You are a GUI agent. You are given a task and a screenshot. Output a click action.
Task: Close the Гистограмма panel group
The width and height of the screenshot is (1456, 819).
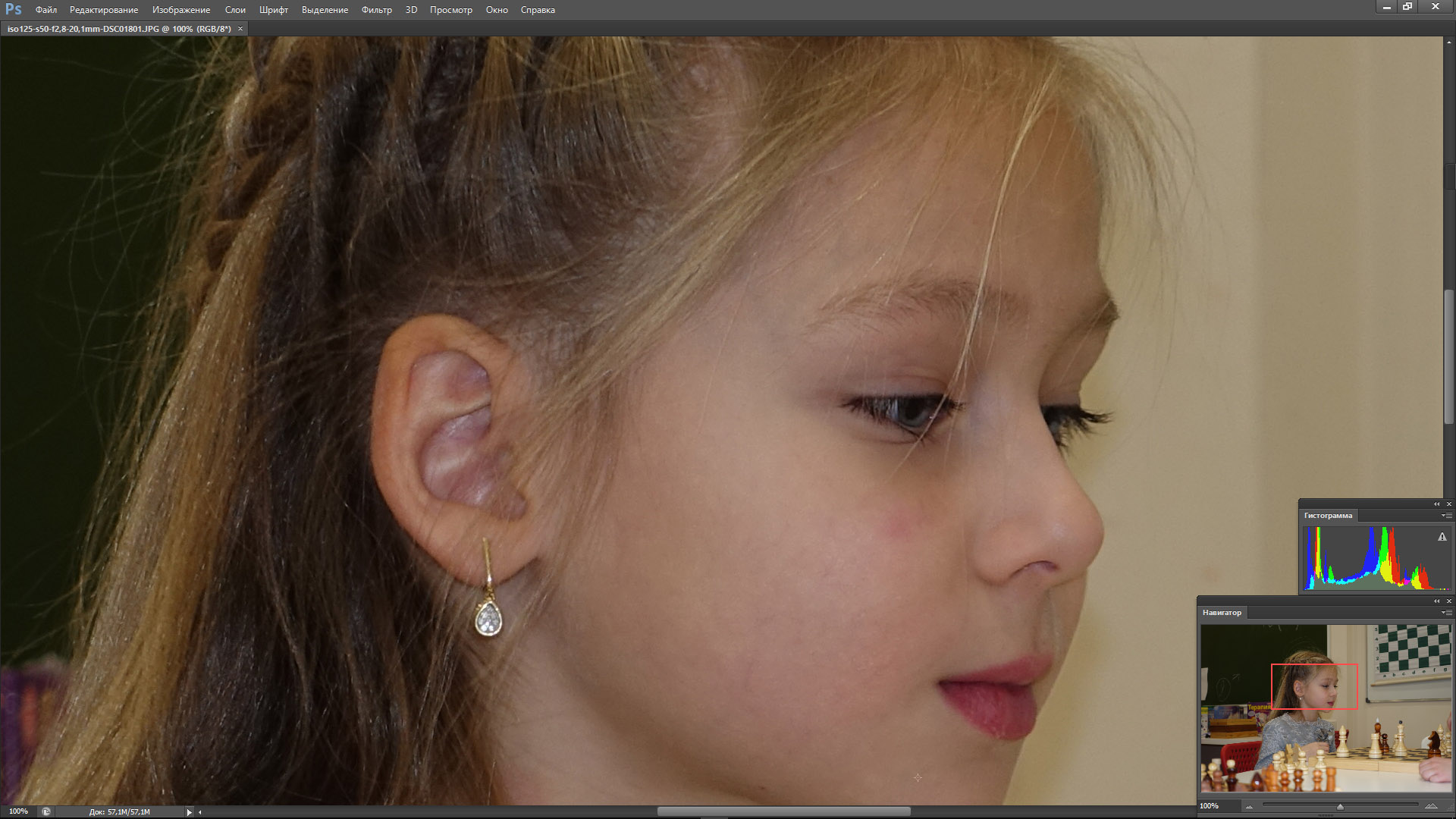coord(1448,504)
